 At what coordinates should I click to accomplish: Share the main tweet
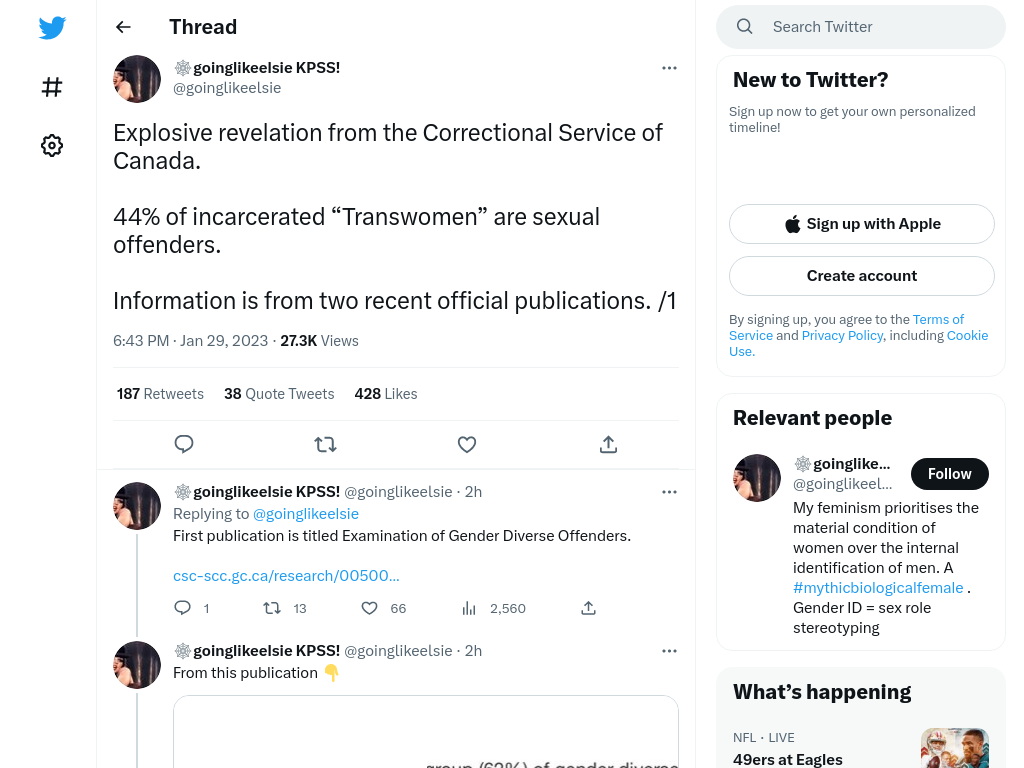(608, 445)
